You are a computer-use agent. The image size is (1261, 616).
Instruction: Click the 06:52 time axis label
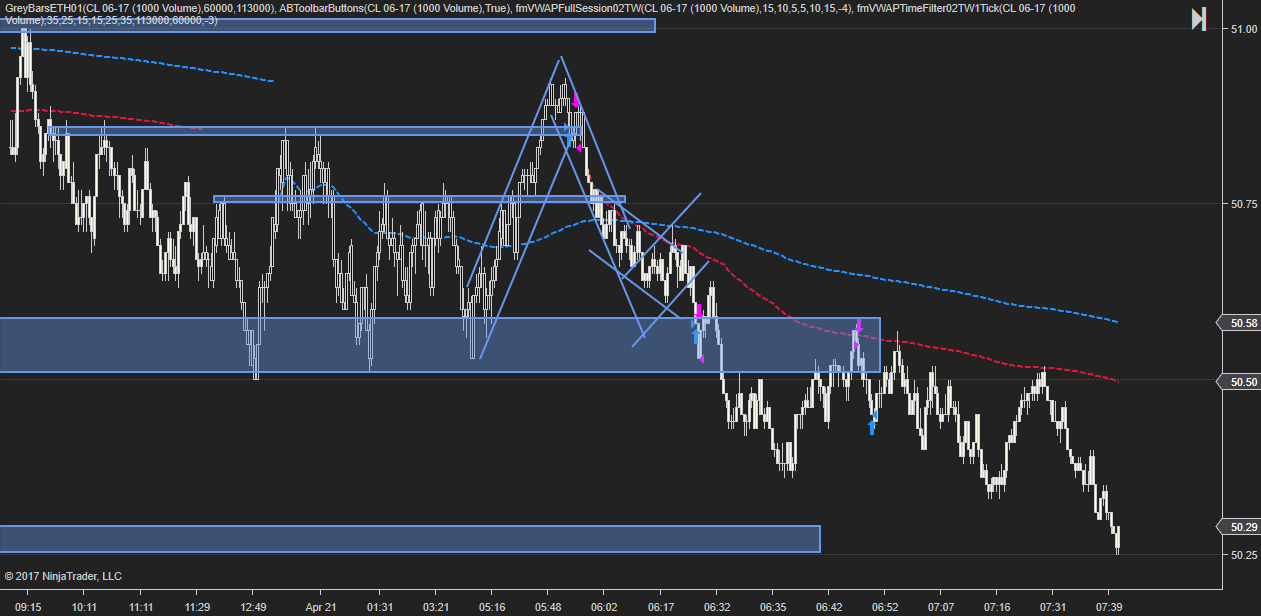(x=885, y=607)
